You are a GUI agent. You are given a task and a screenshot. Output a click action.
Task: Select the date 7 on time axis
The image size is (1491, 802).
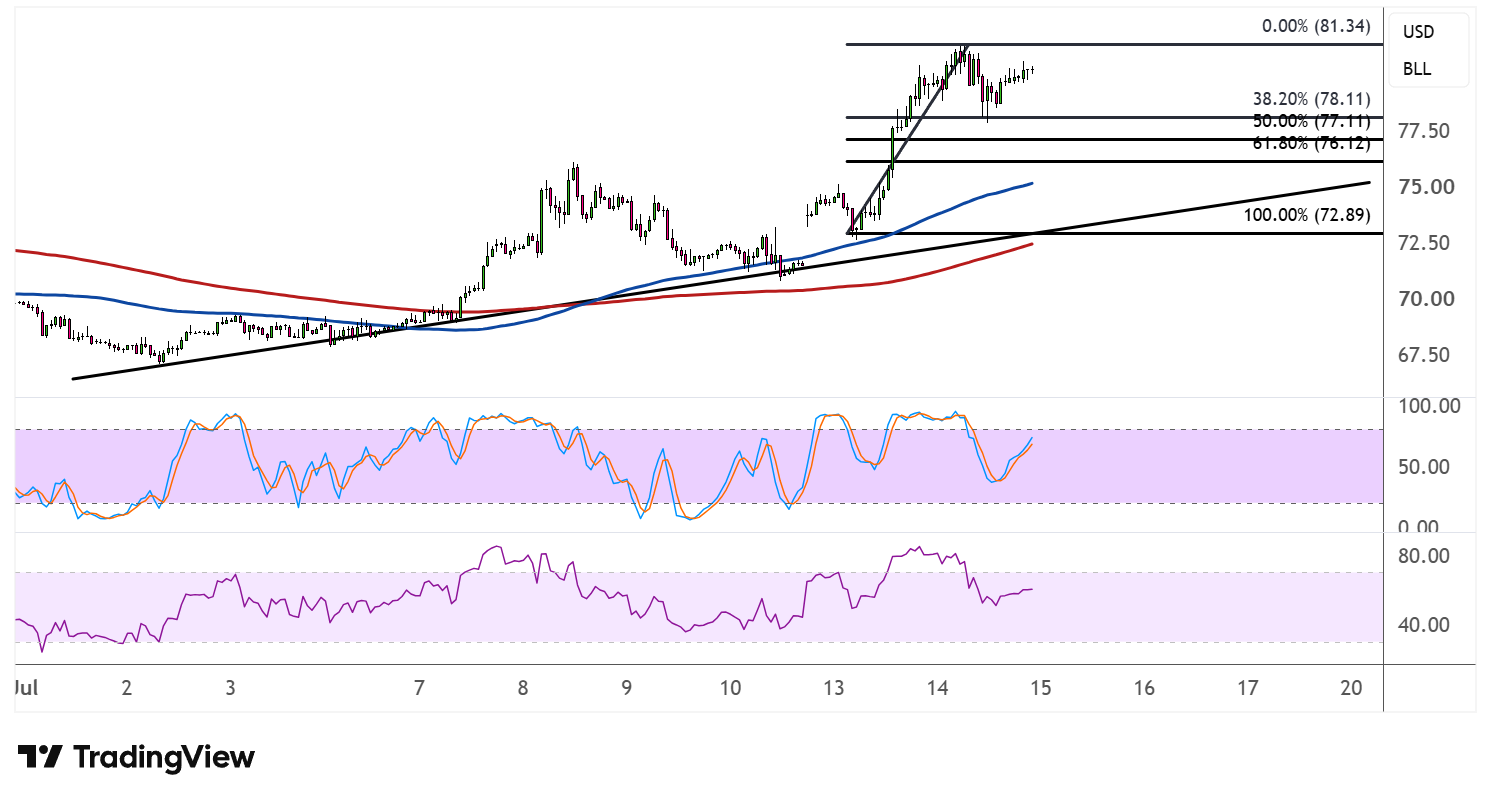pyautogui.click(x=419, y=688)
